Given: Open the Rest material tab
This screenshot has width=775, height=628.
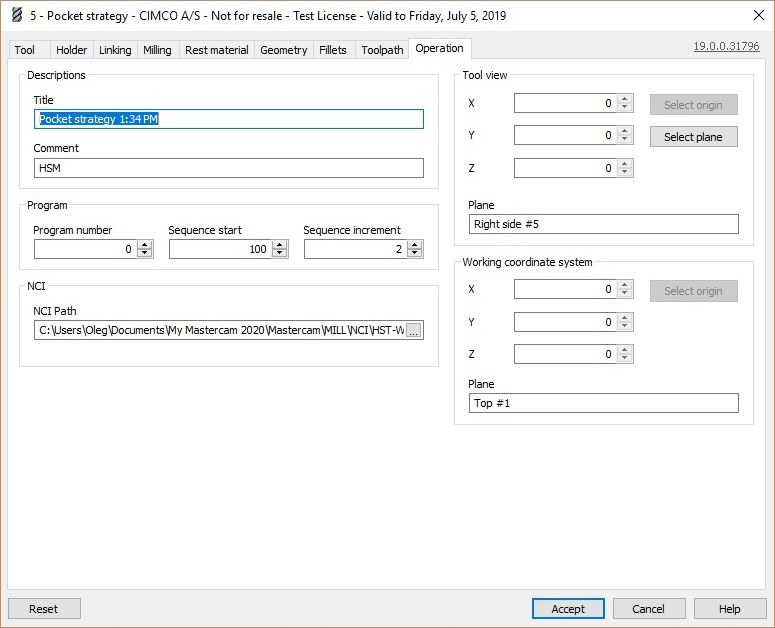Looking at the screenshot, I should (216, 50).
